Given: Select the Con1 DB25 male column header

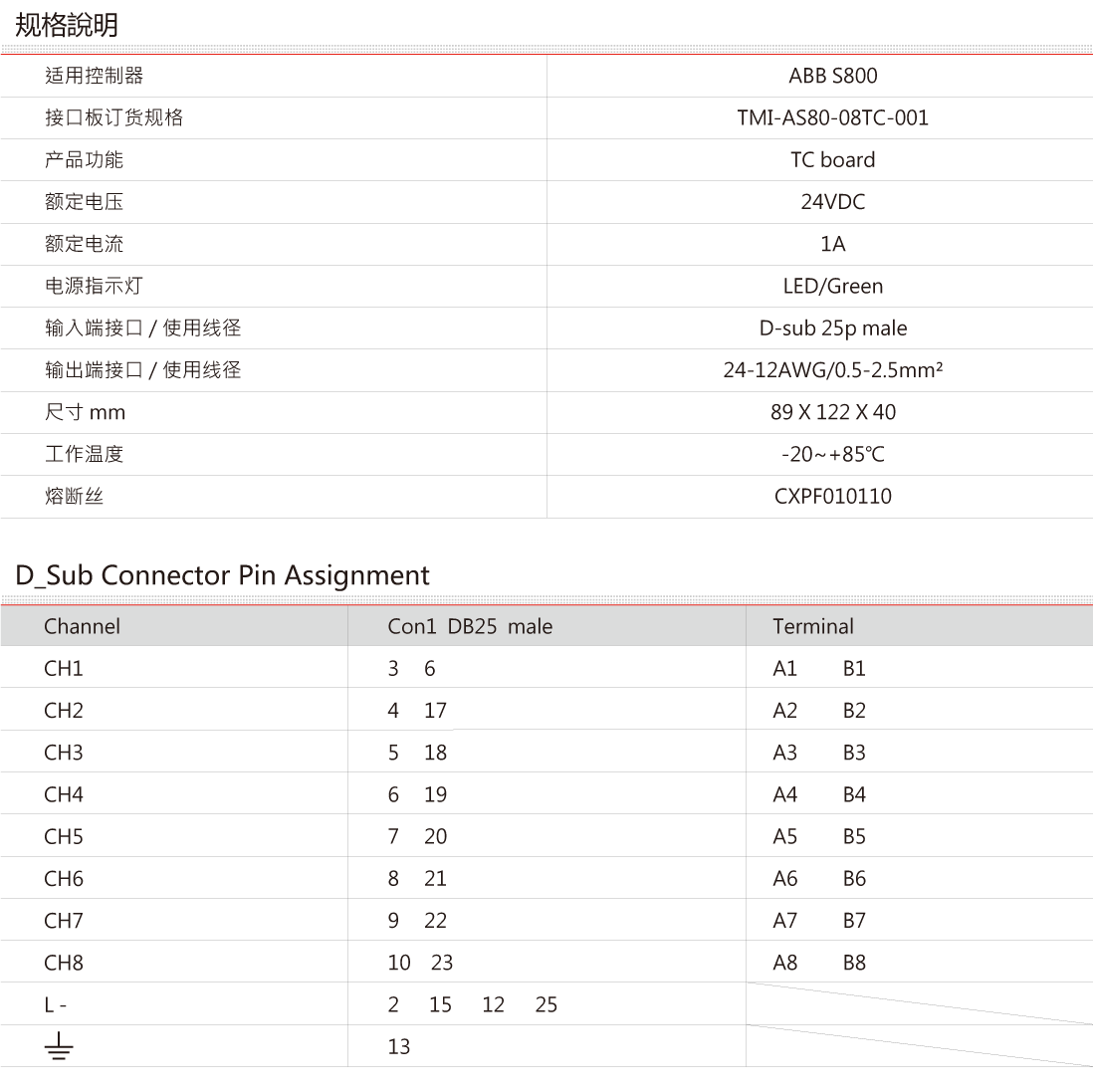Looking at the screenshot, I should point(470,626).
